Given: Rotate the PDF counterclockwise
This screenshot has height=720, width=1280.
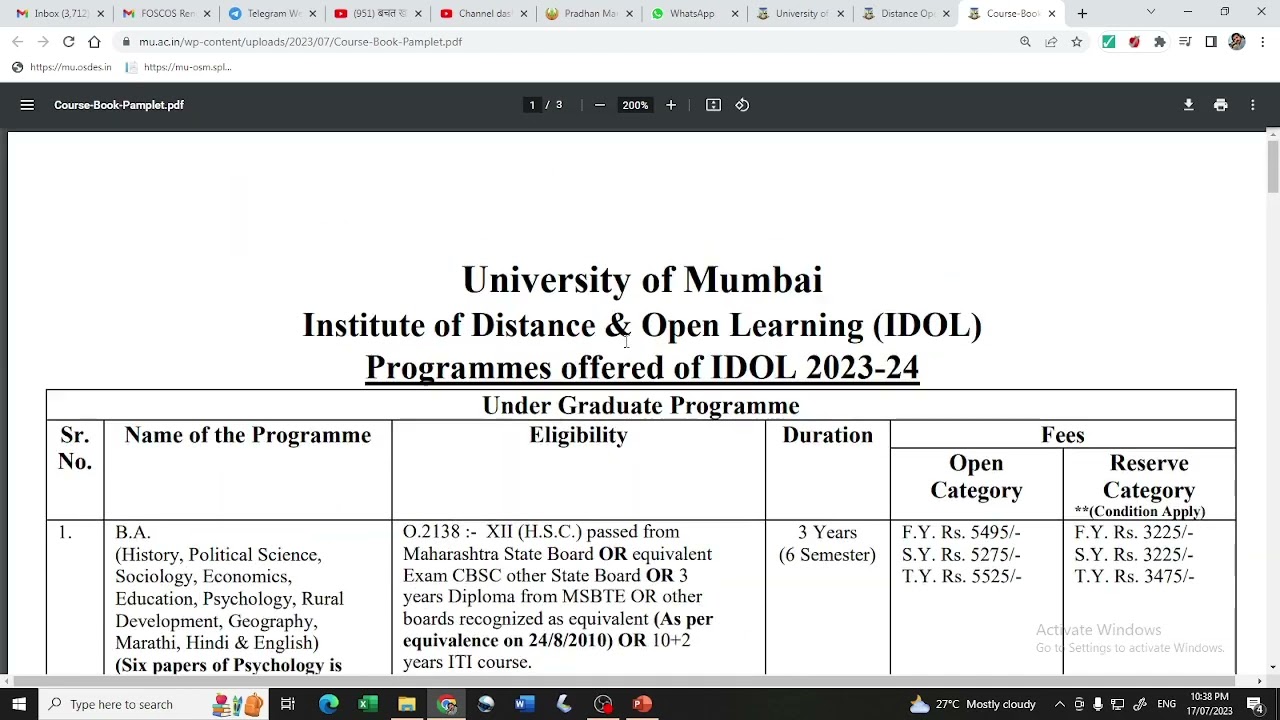Looking at the screenshot, I should point(742,105).
